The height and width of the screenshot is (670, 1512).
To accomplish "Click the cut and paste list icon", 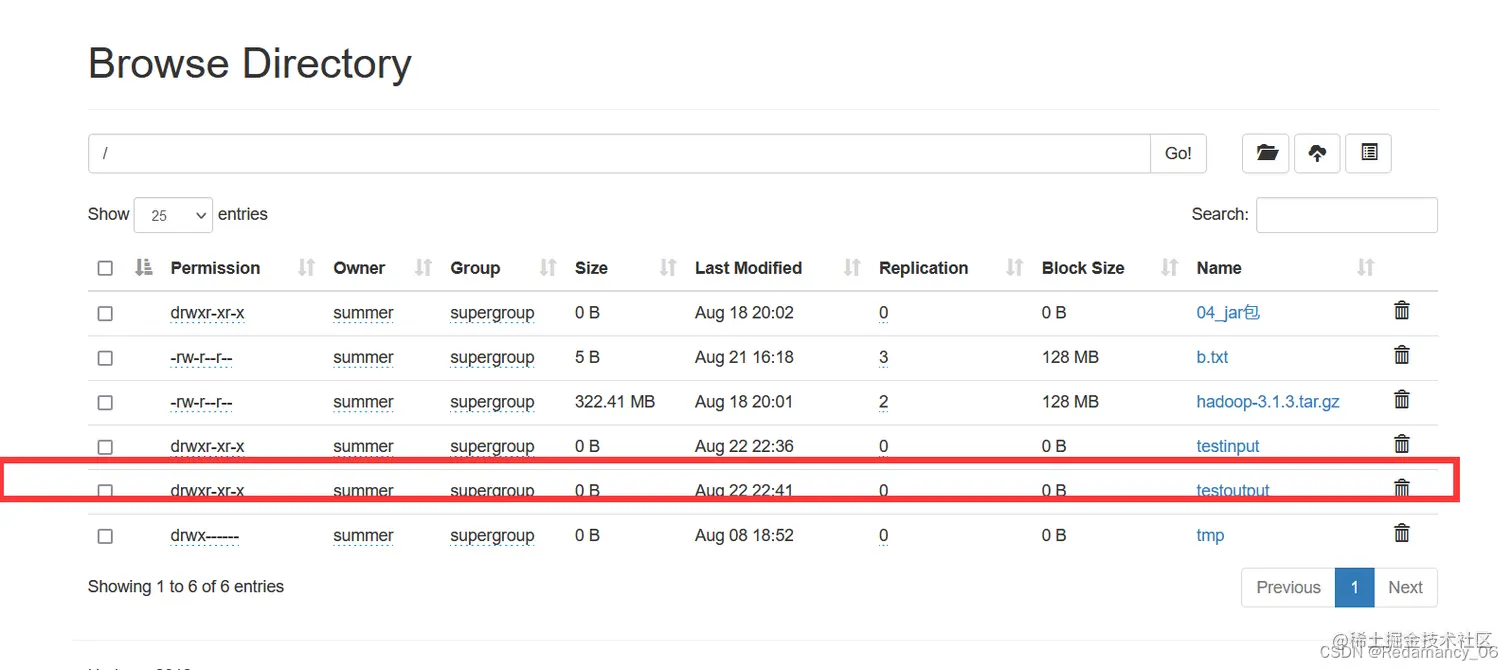I will click(x=1369, y=153).
